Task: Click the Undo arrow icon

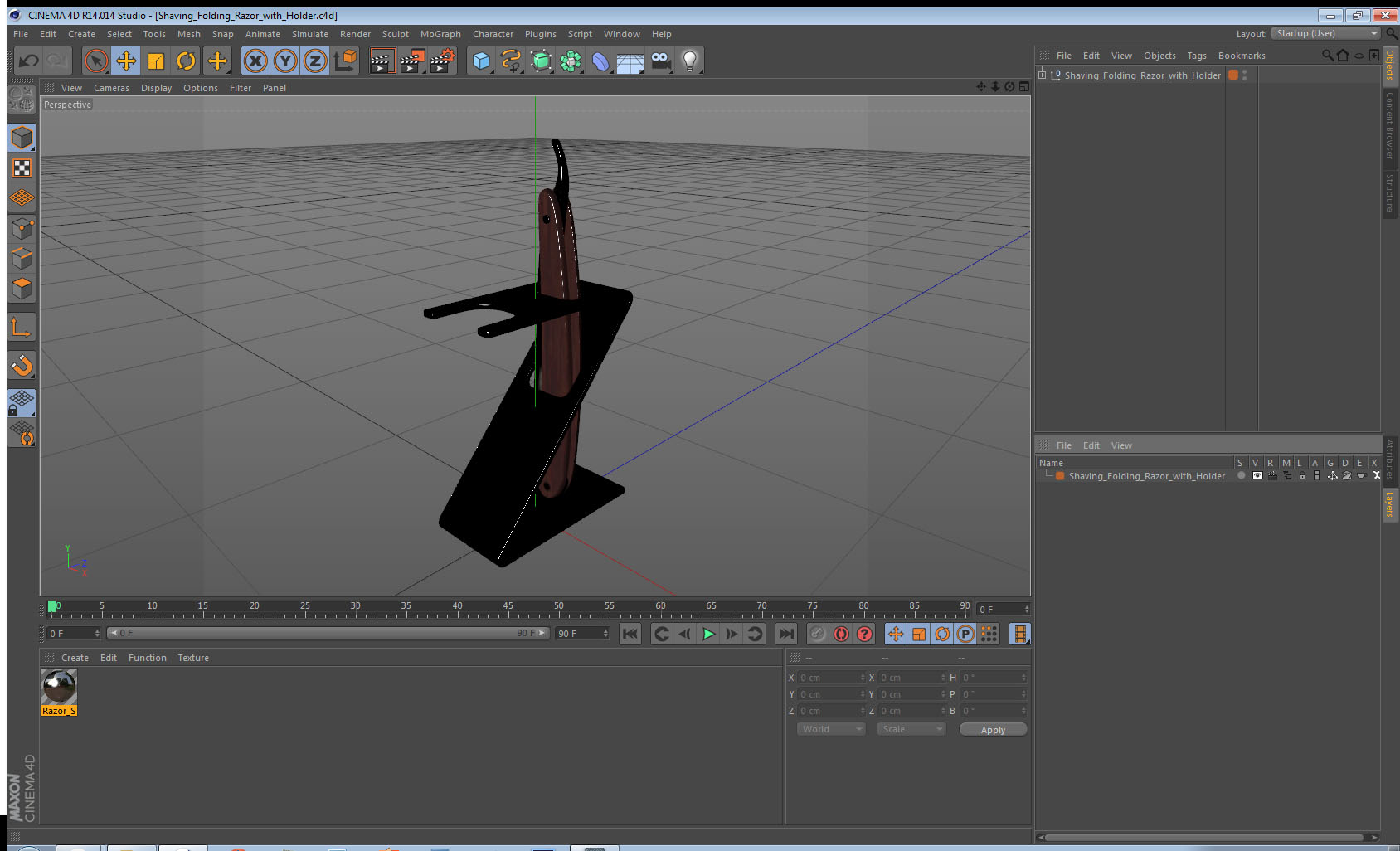Action: (29, 61)
